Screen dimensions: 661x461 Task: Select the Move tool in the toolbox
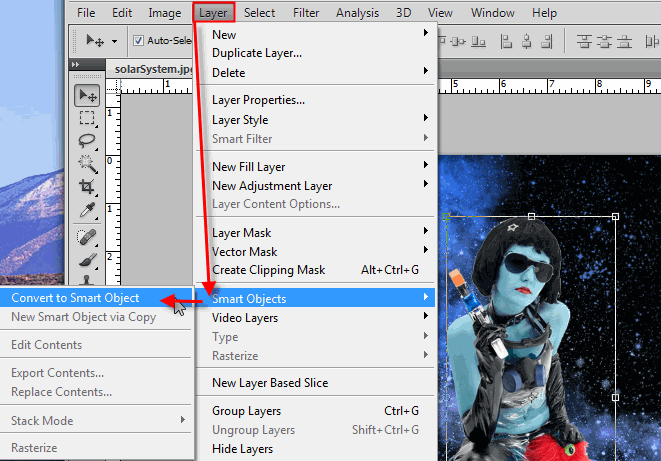pyautogui.click(x=87, y=96)
